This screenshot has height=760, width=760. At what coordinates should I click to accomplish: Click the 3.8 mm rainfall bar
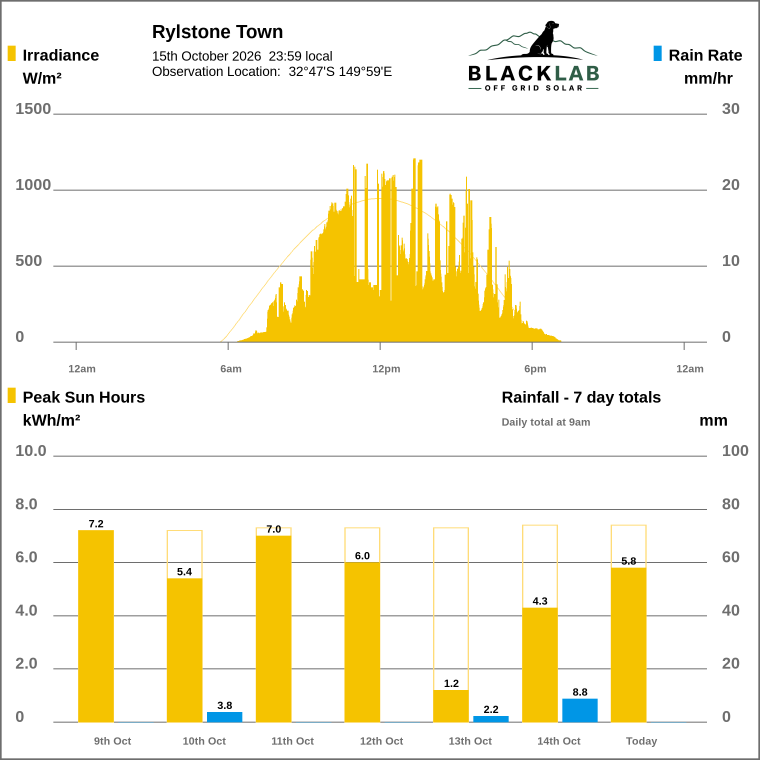[x=224, y=717]
